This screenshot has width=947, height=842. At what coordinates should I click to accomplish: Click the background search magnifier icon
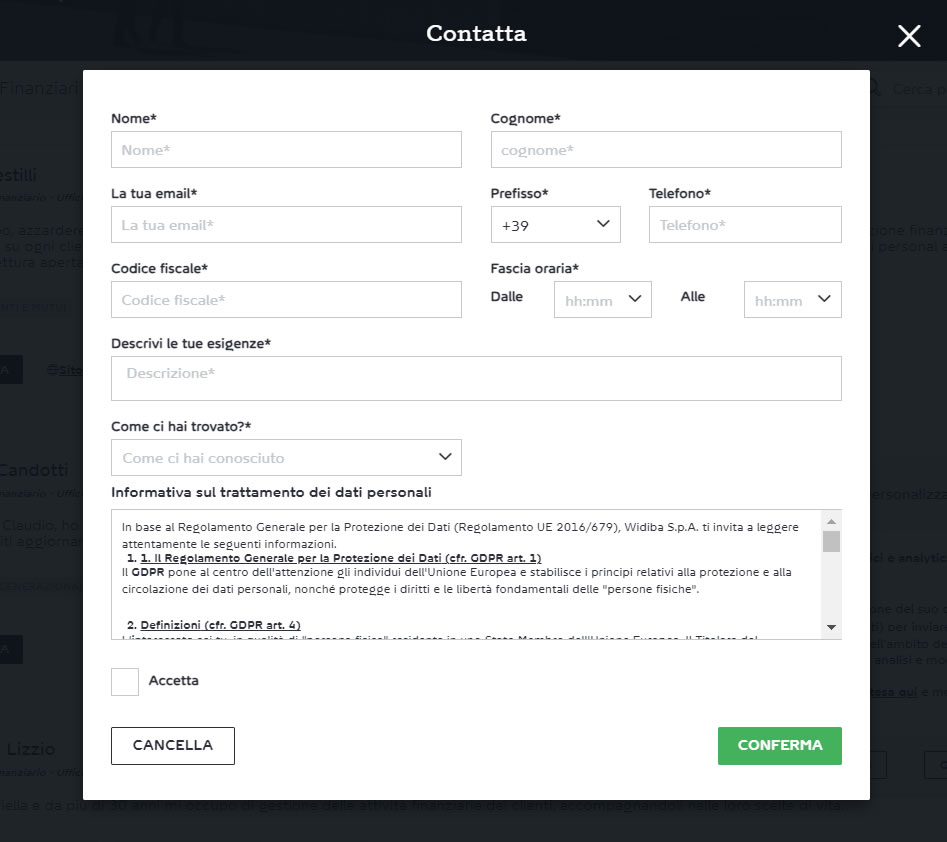pyautogui.click(x=876, y=89)
